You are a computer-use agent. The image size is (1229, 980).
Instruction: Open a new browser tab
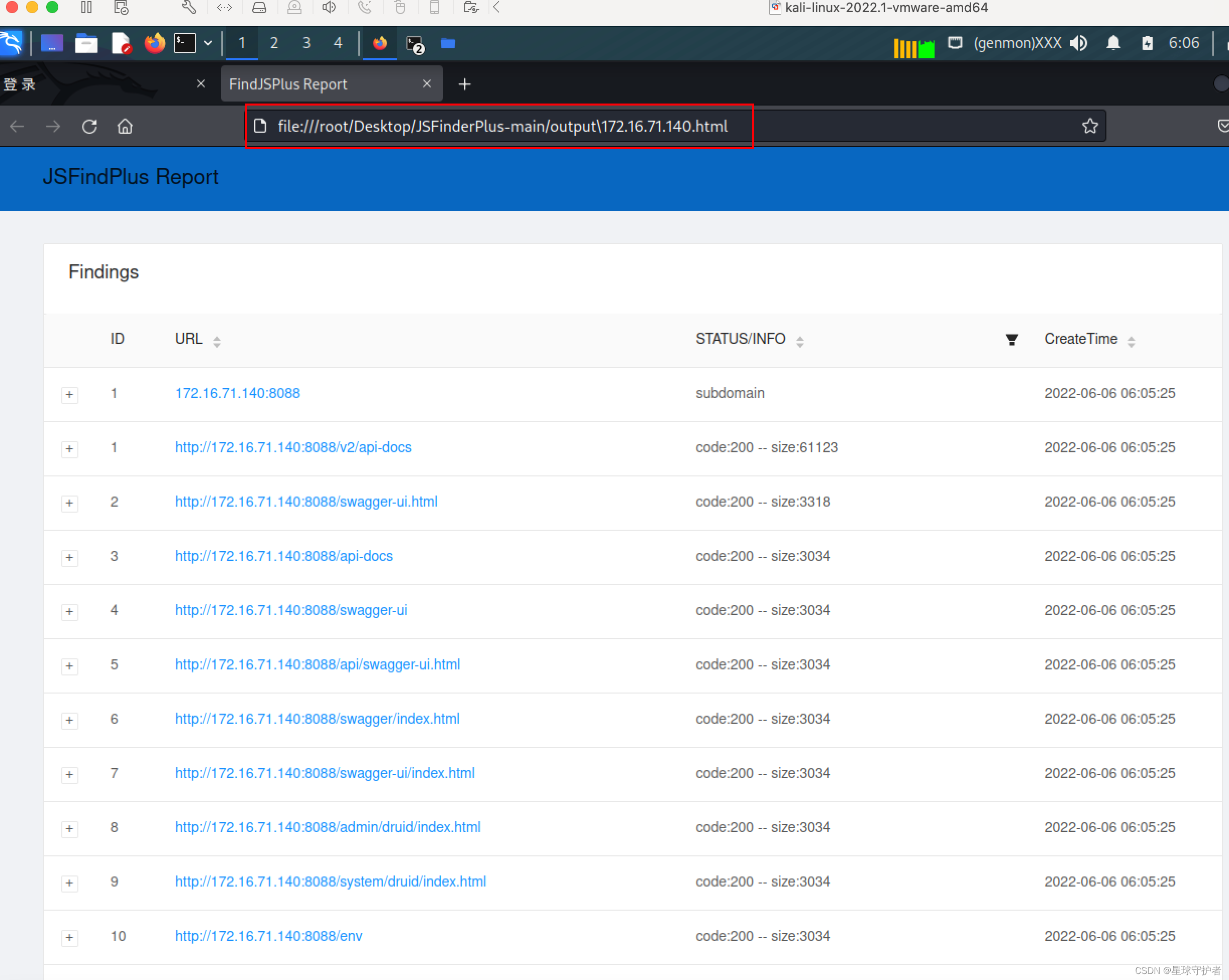(x=465, y=84)
